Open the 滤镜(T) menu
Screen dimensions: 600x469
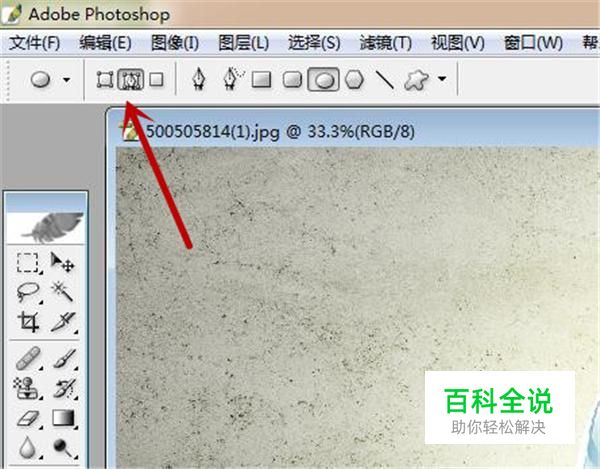pyautogui.click(x=386, y=43)
